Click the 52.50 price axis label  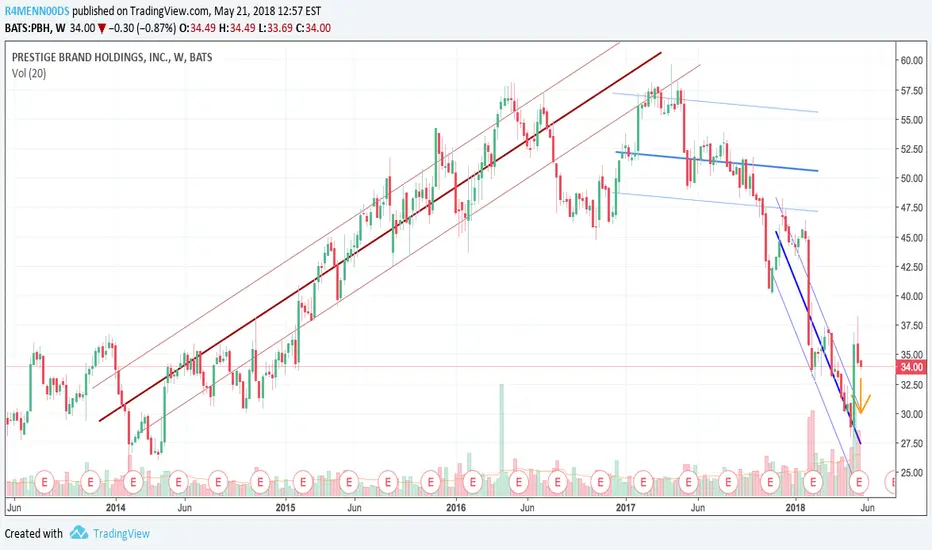pyautogui.click(x=911, y=149)
